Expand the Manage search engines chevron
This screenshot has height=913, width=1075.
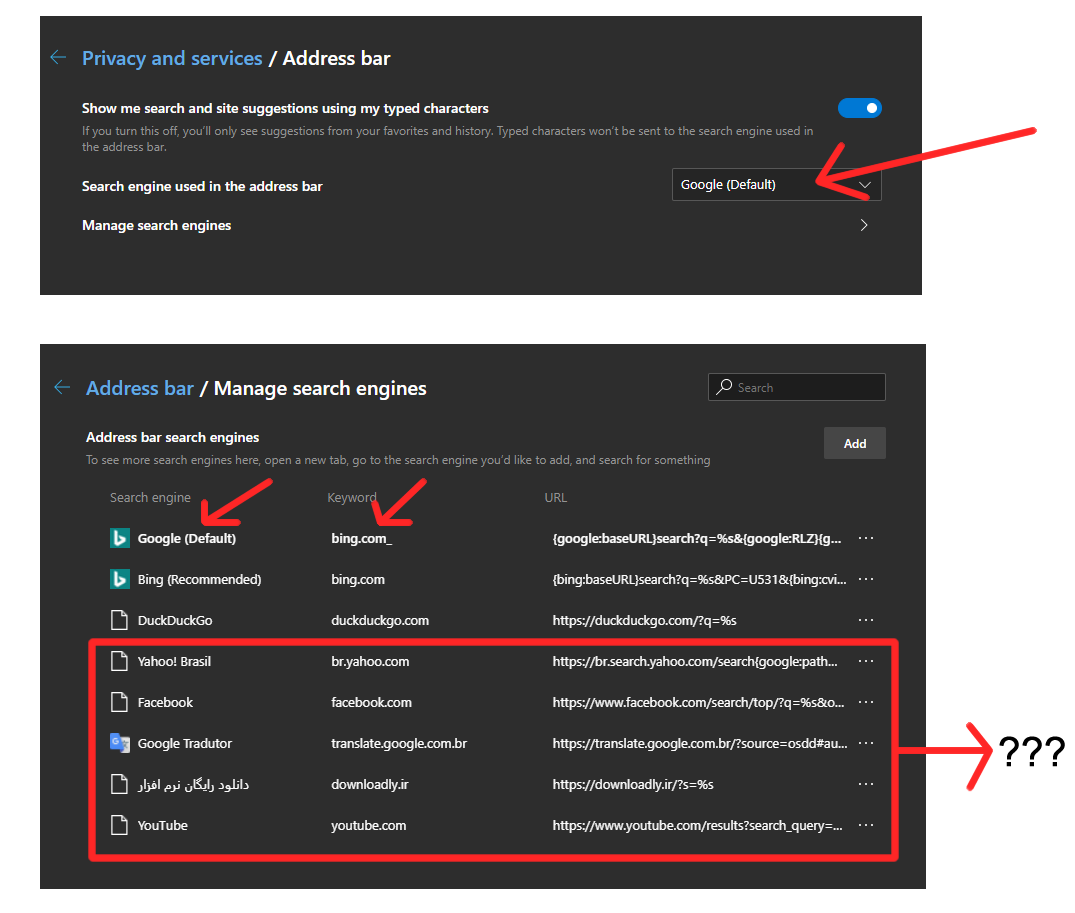coord(863,225)
